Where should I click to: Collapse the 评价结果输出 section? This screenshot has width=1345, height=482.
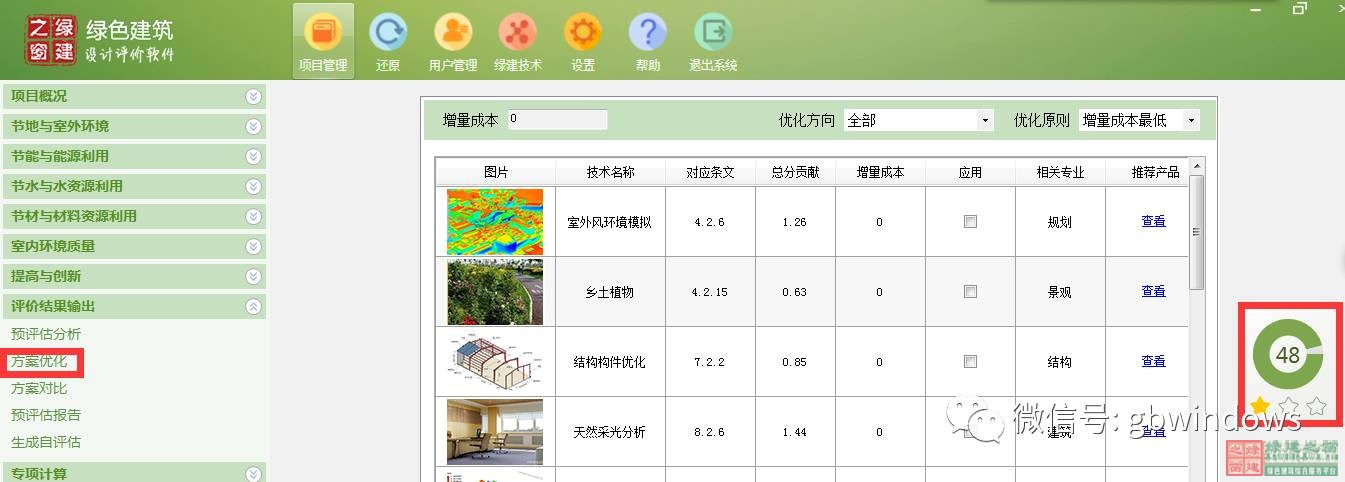click(134, 306)
